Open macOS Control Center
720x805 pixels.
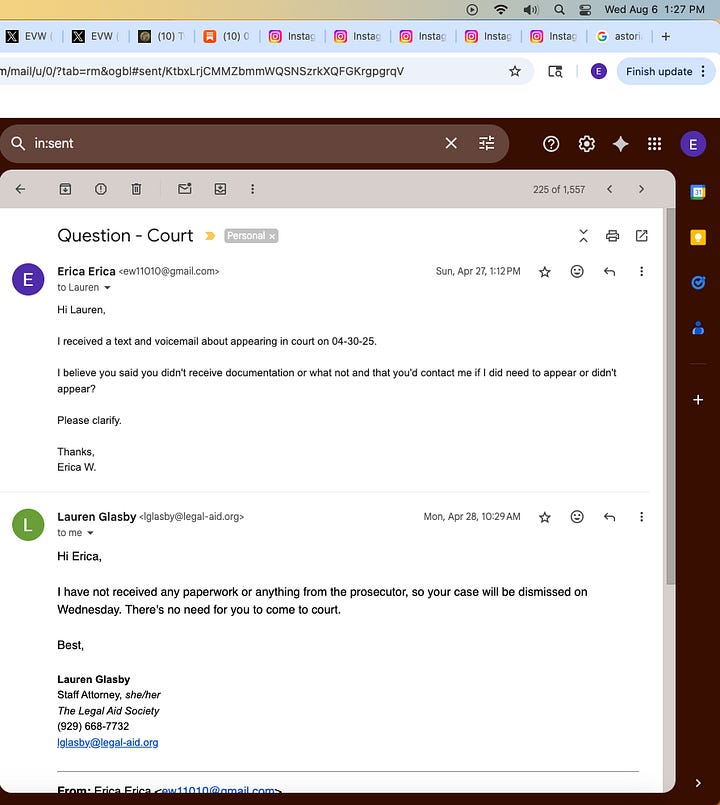585,9
